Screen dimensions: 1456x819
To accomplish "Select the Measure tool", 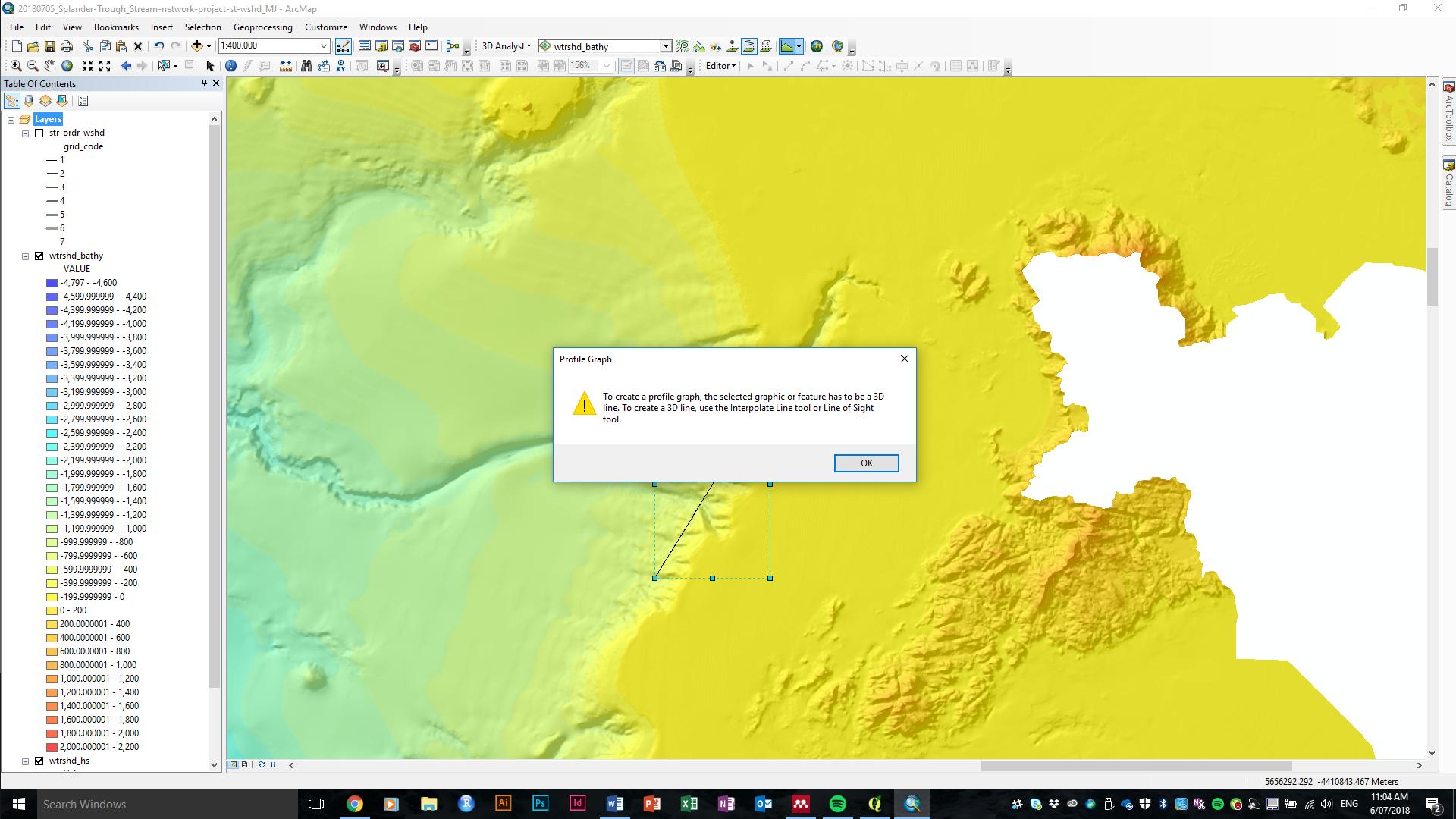I will pyautogui.click(x=285, y=66).
